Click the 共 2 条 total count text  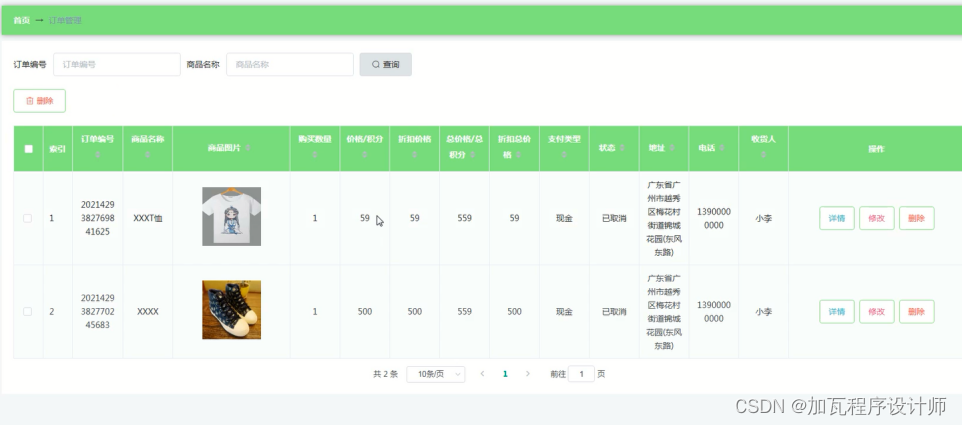click(385, 374)
